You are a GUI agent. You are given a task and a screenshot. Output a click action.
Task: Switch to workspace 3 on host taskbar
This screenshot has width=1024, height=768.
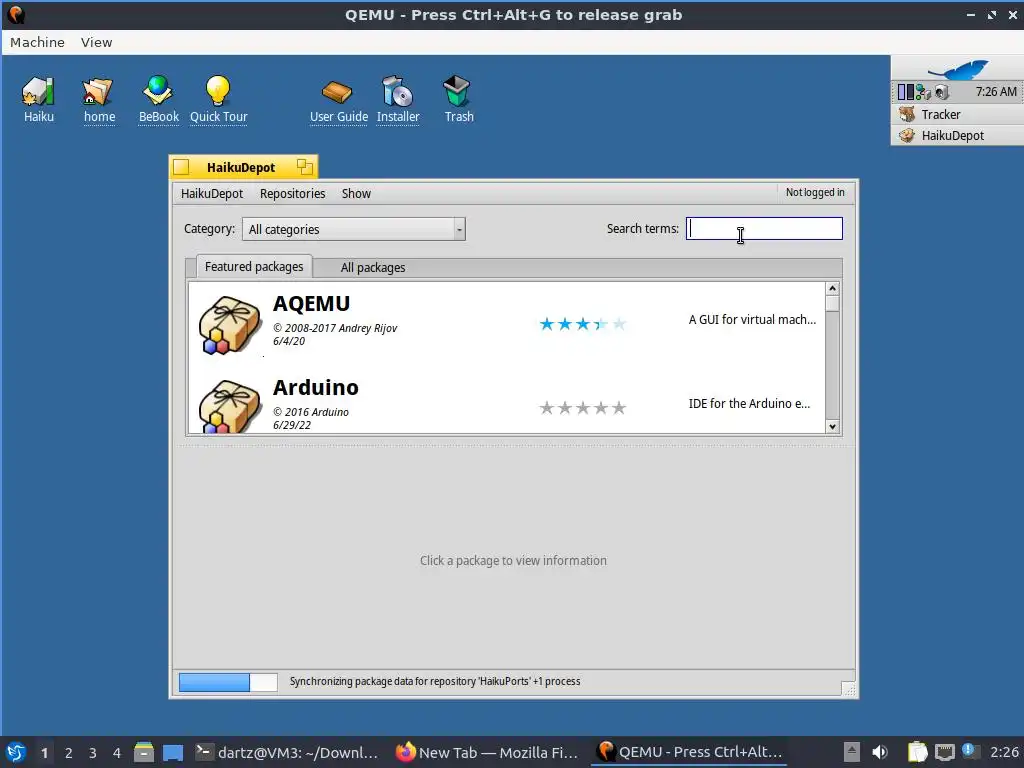point(93,753)
